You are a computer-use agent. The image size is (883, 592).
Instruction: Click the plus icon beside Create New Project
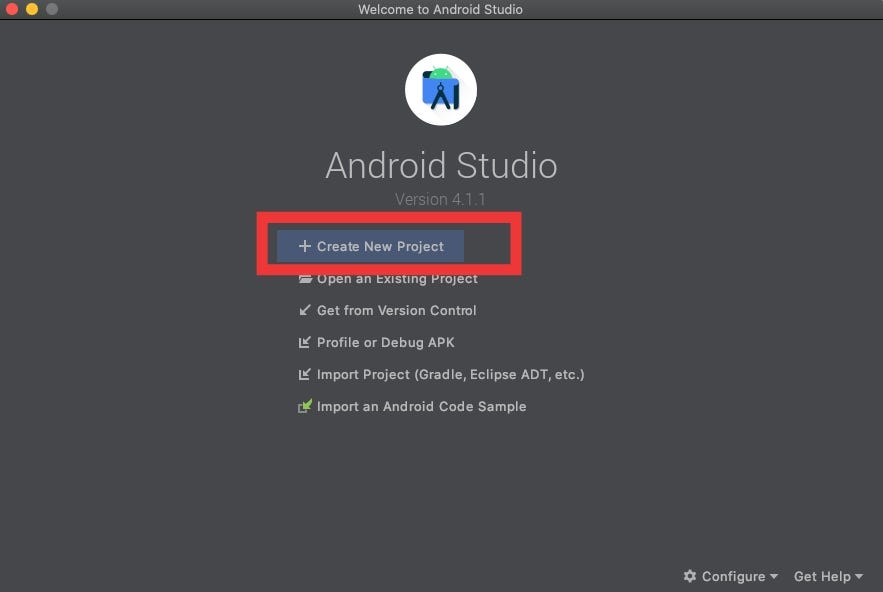click(x=304, y=246)
